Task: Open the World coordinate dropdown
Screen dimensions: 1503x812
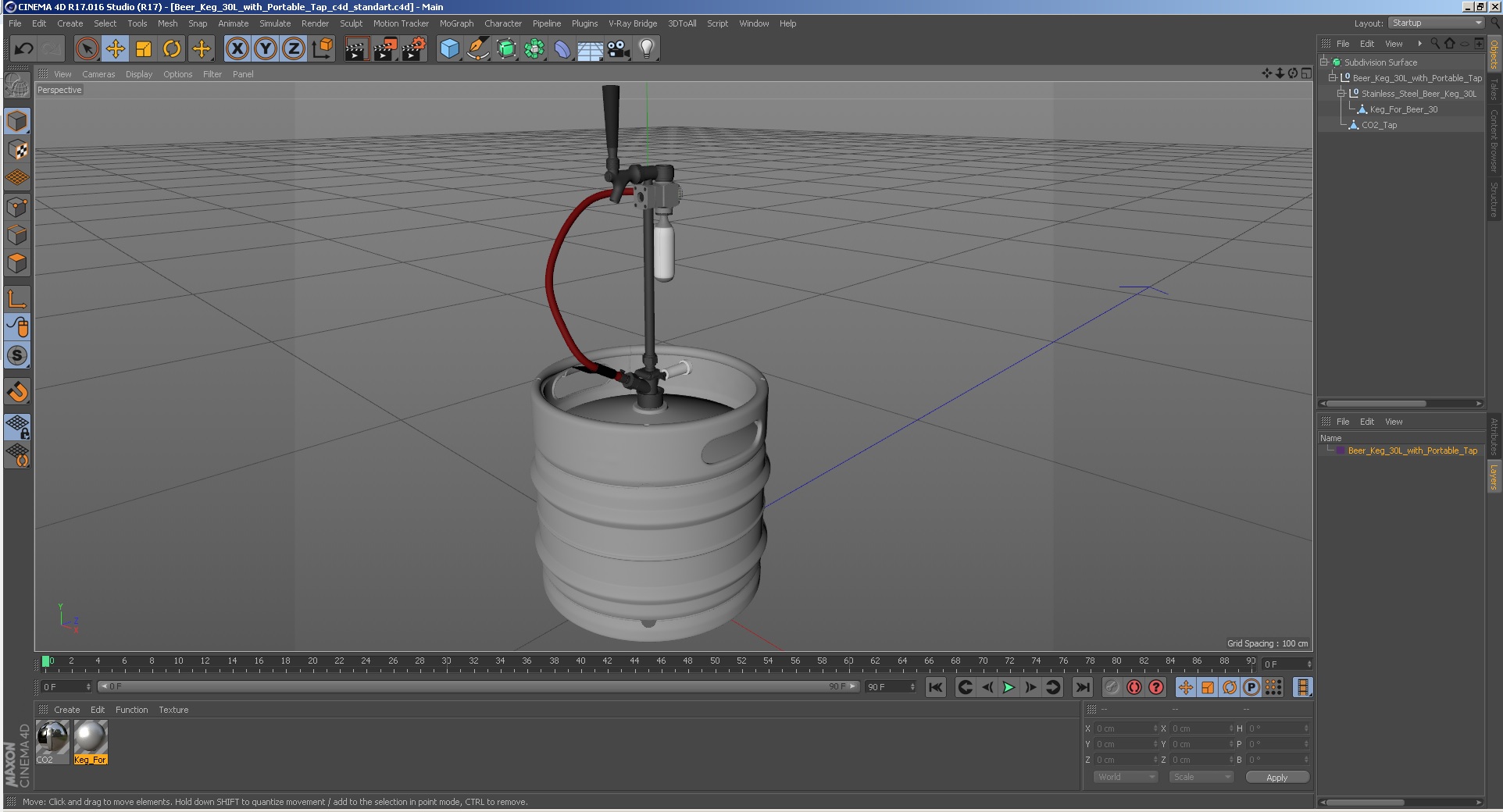Action: coord(1126,777)
